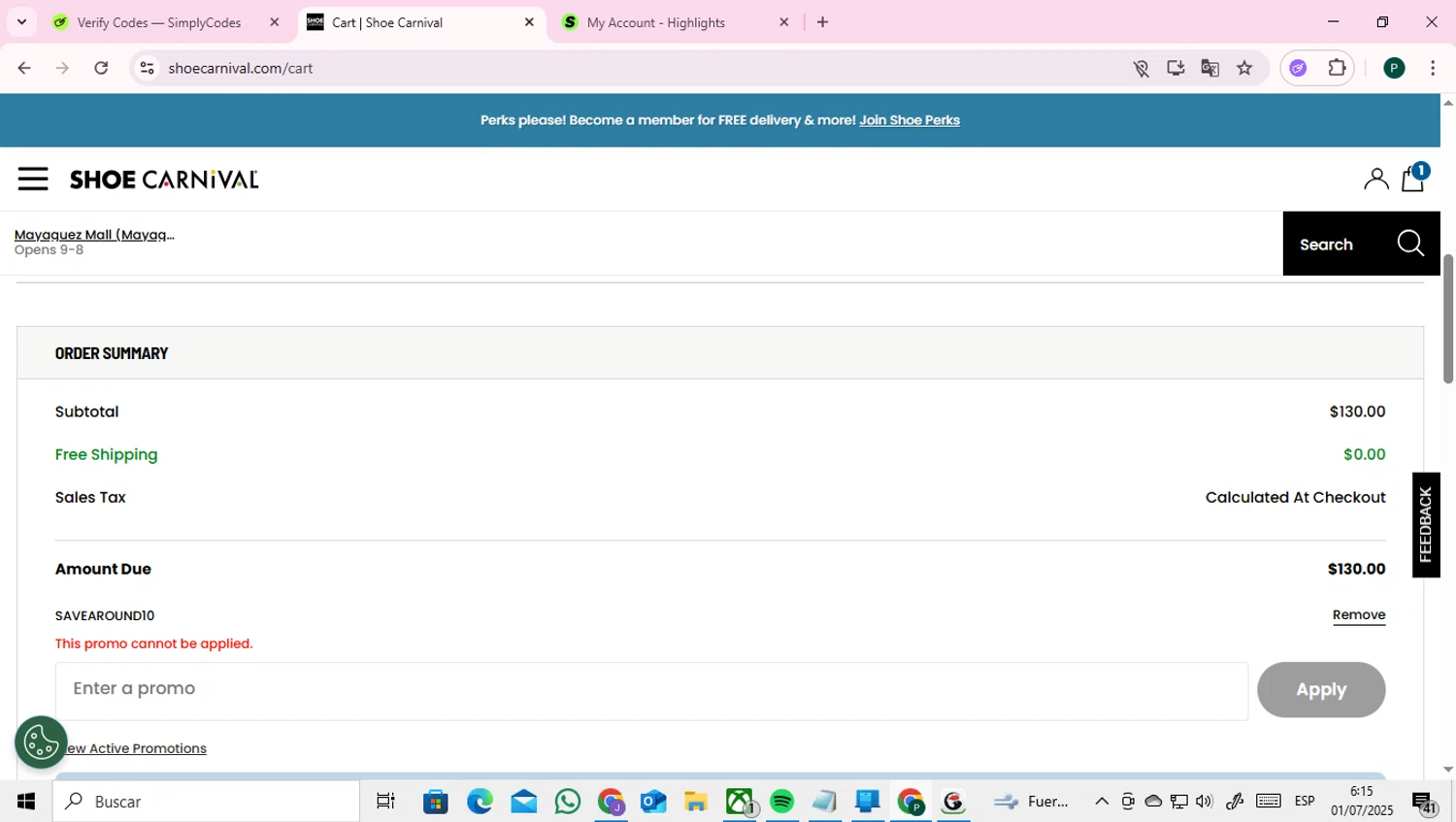Open the cookie preferences icon
This screenshot has height=822, width=1456.
41,742
